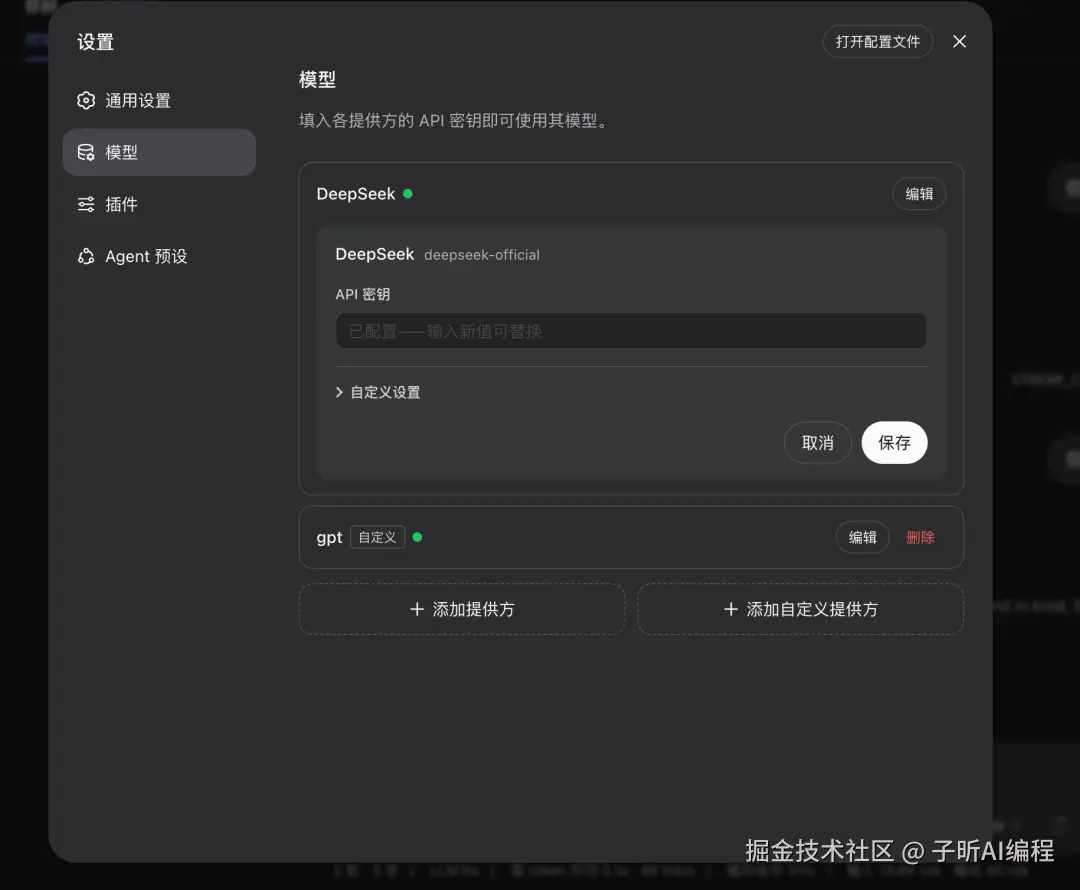Click 编辑 button for gpt provider
Image resolution: width=1080 pixels, height=890 pixels.
point(862,537)
